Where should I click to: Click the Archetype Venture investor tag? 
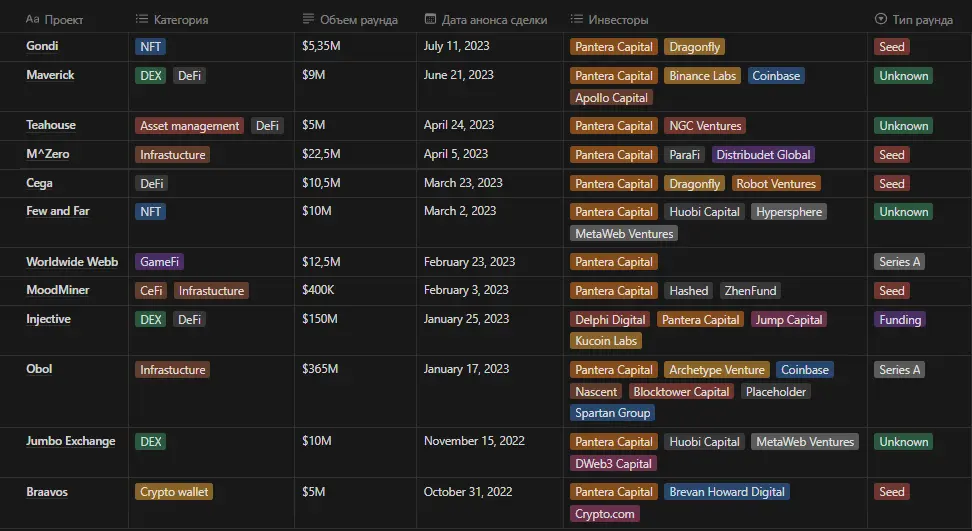[x=717, y=370]
